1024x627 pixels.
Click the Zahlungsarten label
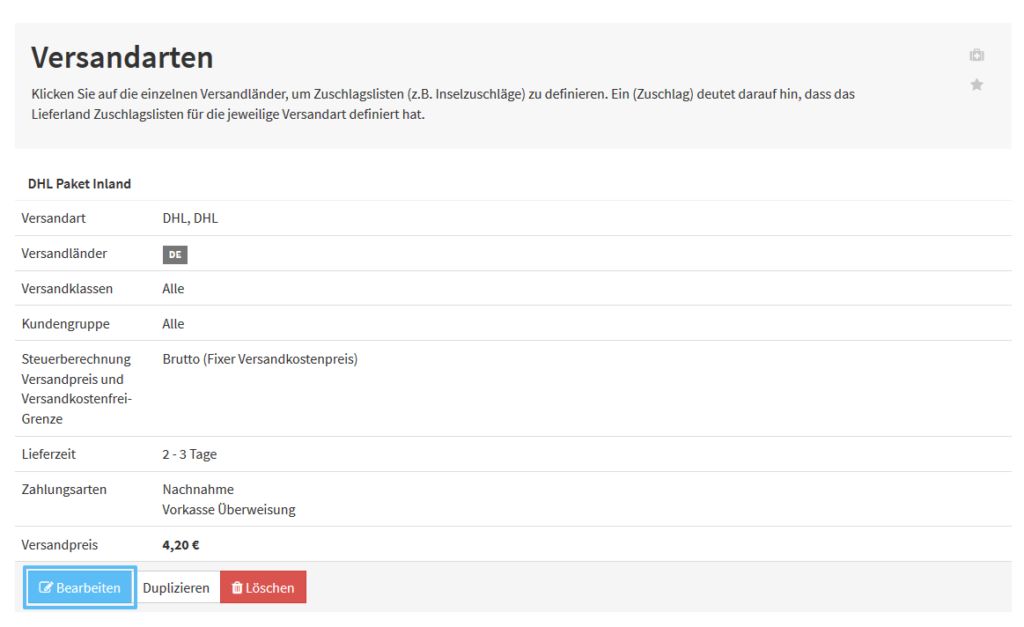click(64, 489)
